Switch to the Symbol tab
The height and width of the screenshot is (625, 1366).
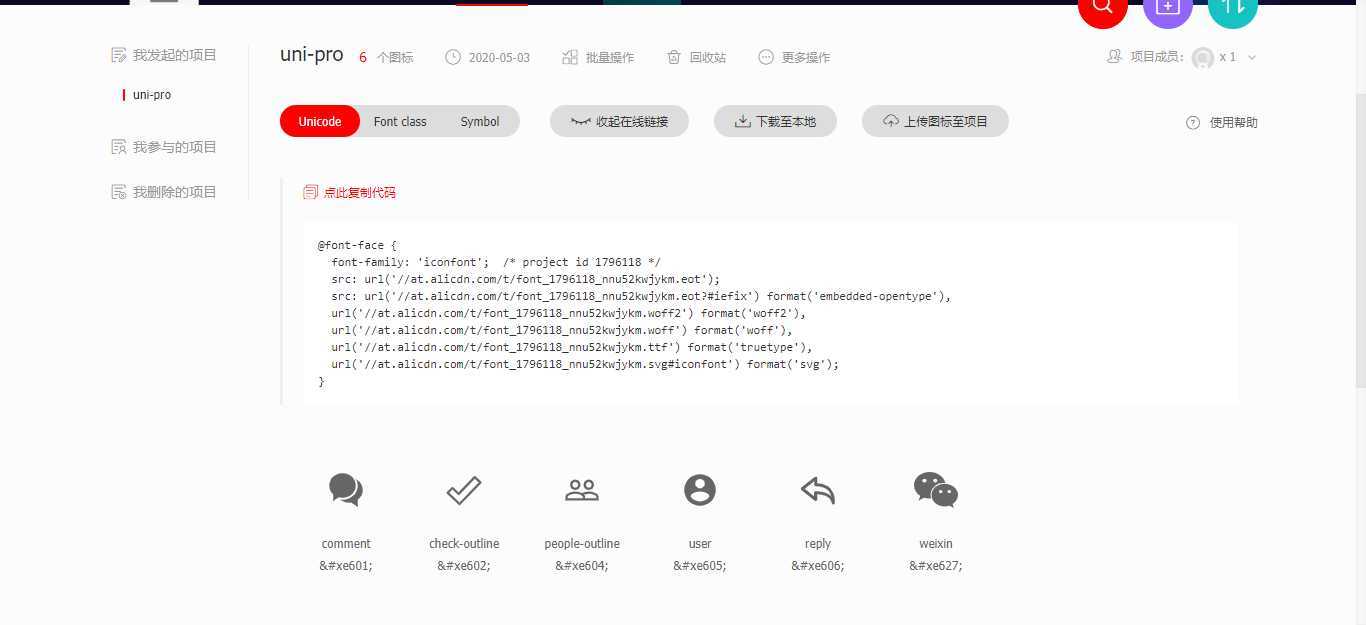480,121
